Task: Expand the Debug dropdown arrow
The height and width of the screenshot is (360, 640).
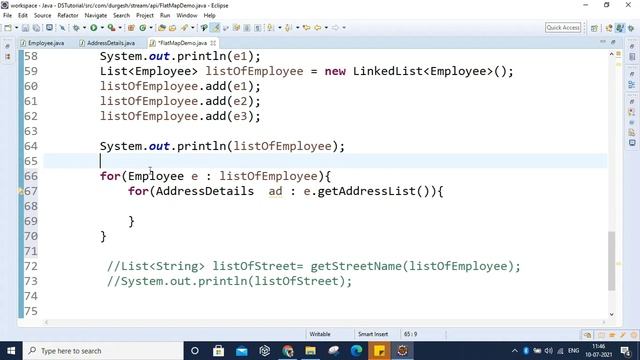Action: pyautogui.click(x=84, y=28)
